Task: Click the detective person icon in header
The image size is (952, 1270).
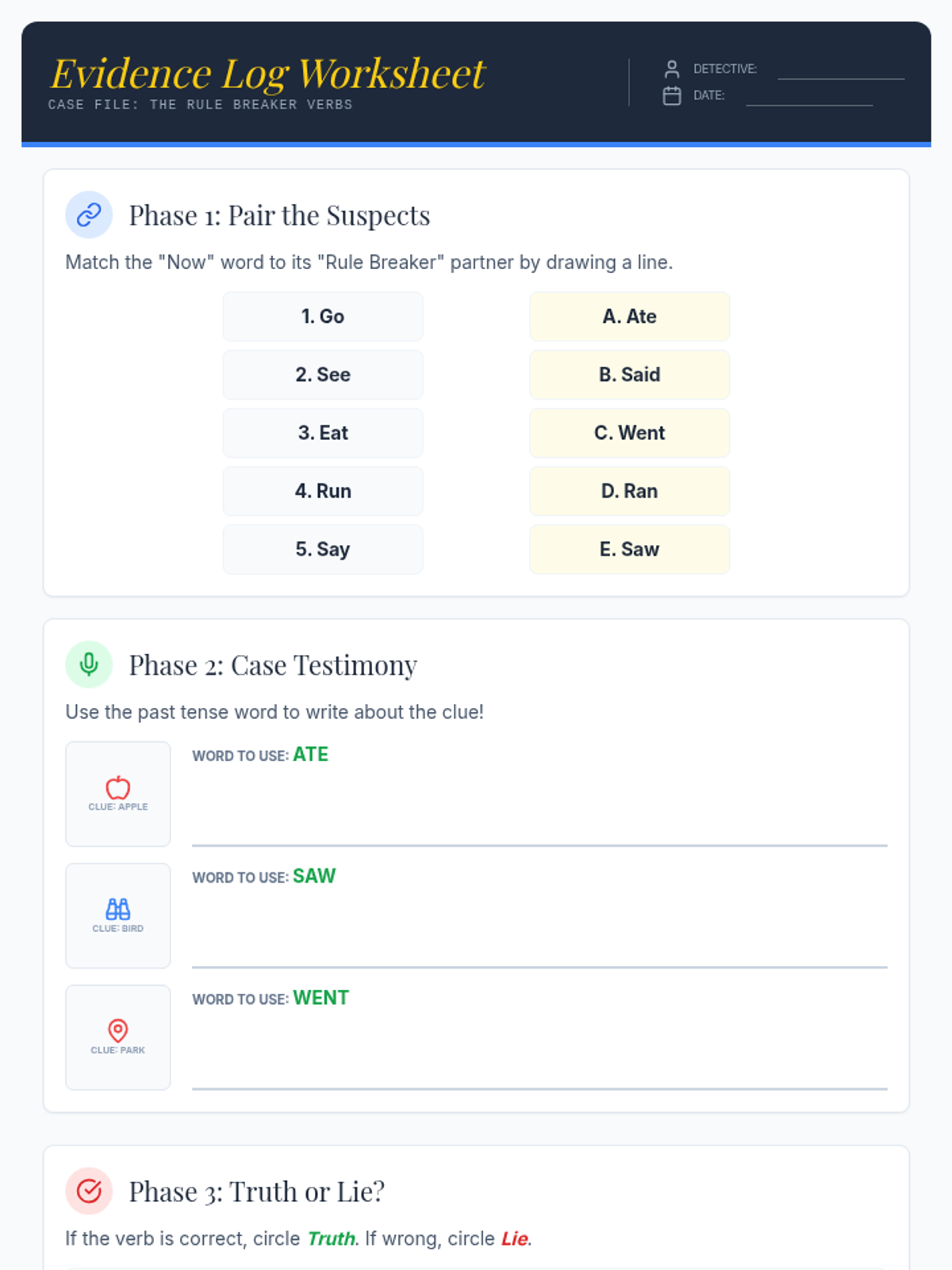Action: [x=672, y=69]
